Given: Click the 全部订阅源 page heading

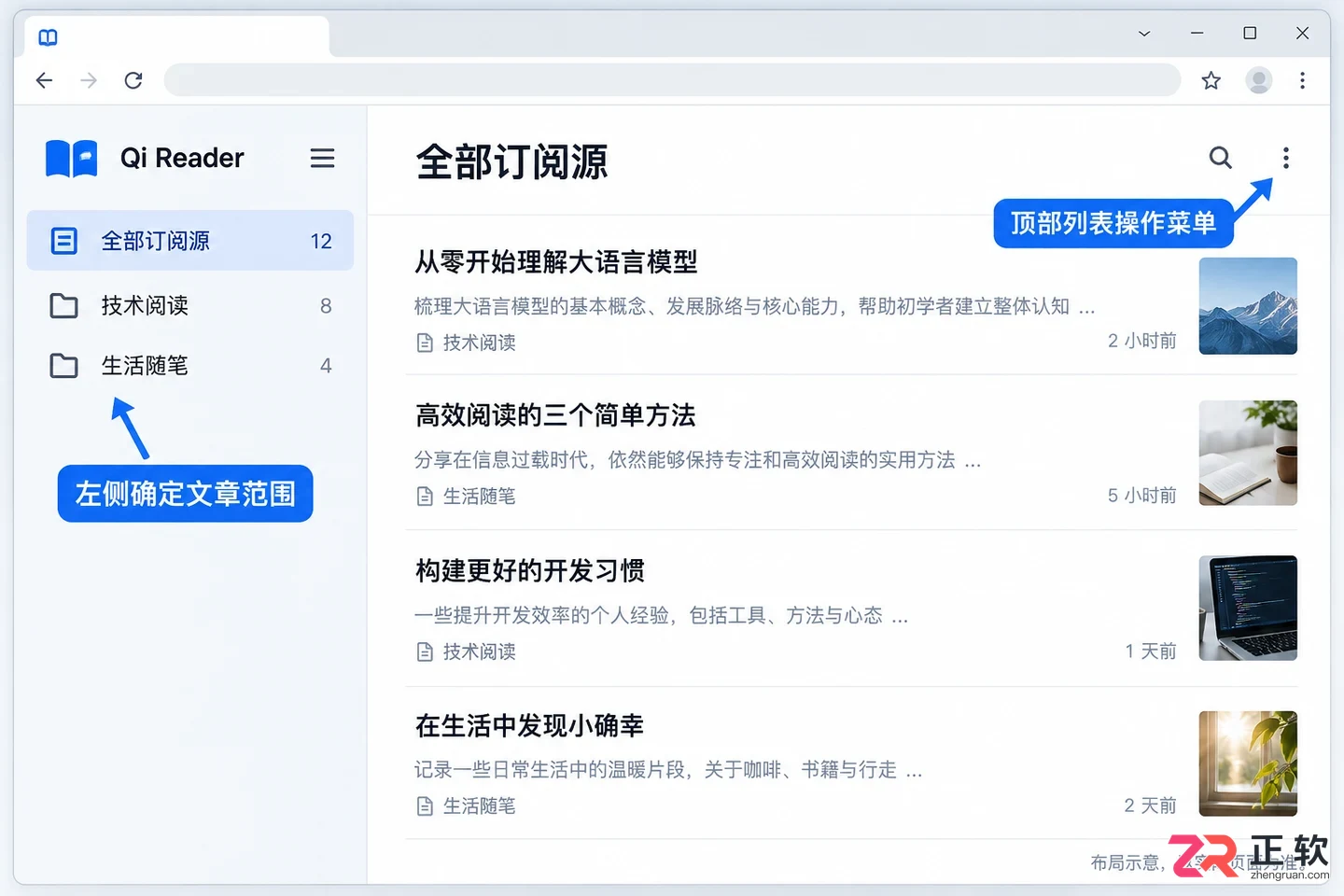Looking at the screenshot, I should pos(511,161).
